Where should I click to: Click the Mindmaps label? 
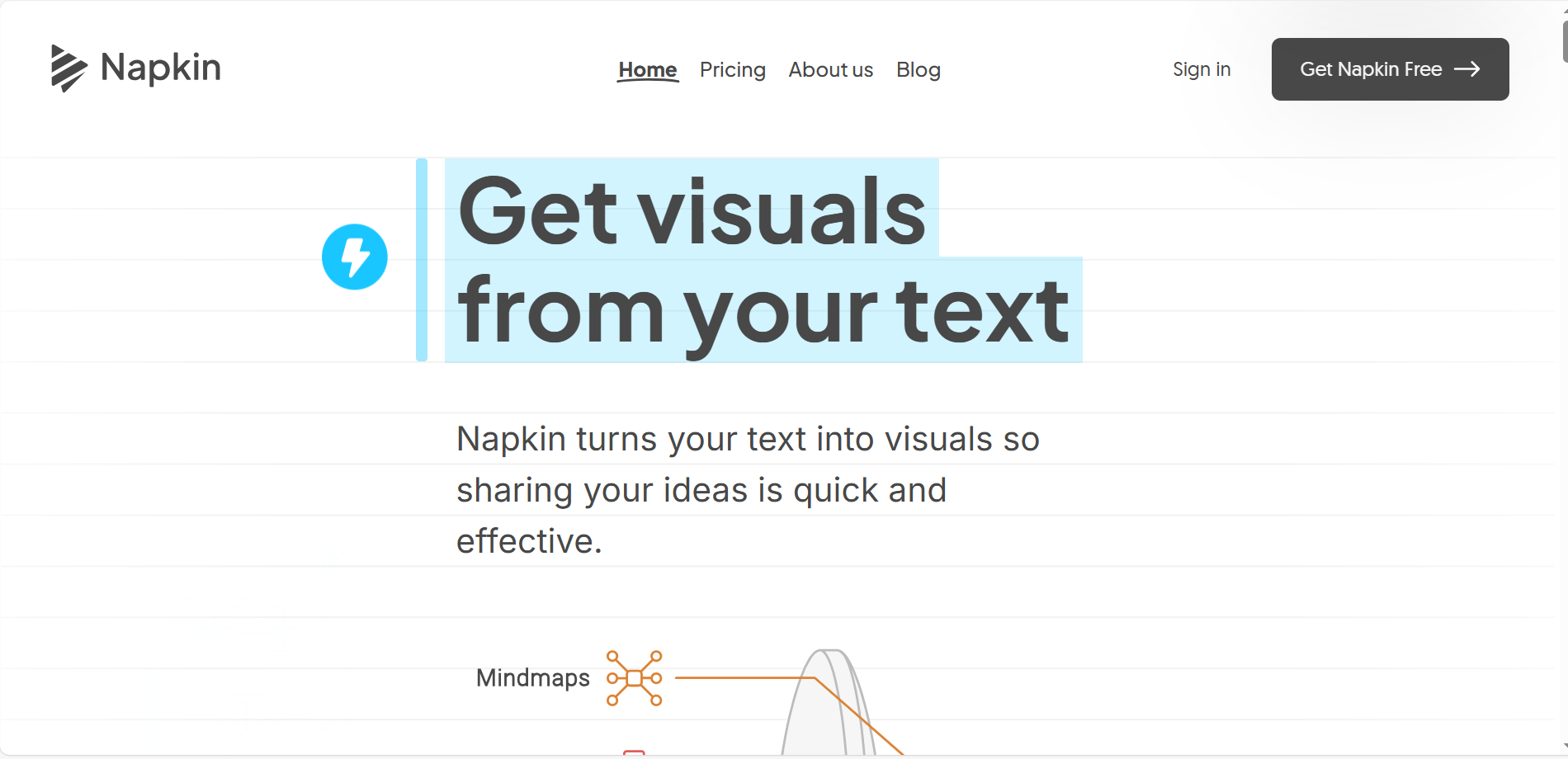[x=533, y=678]
